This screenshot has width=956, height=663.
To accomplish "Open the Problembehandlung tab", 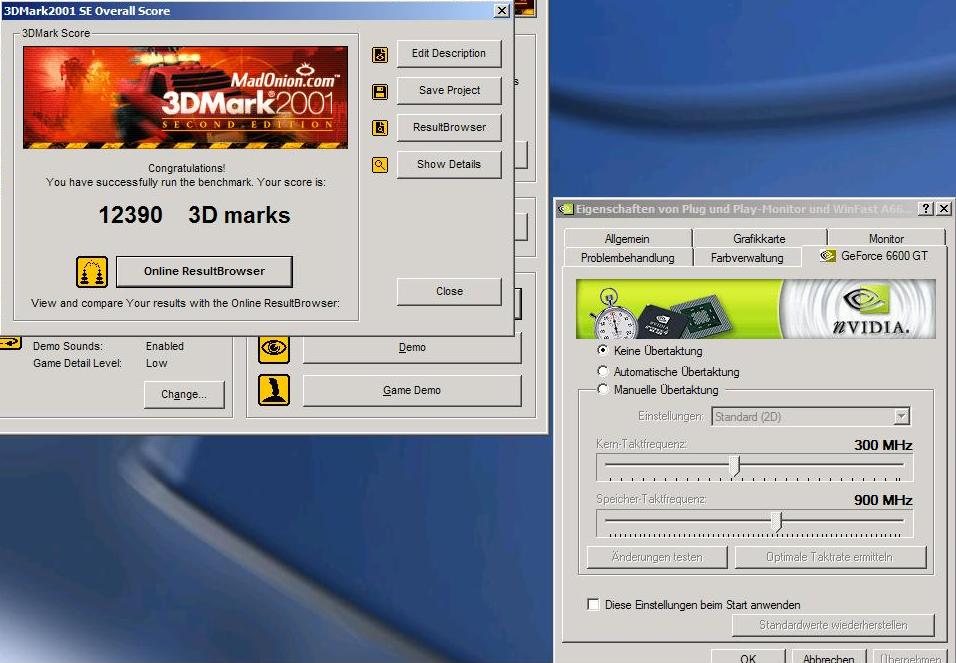I will pyautogui.click(x=627, y=258).
